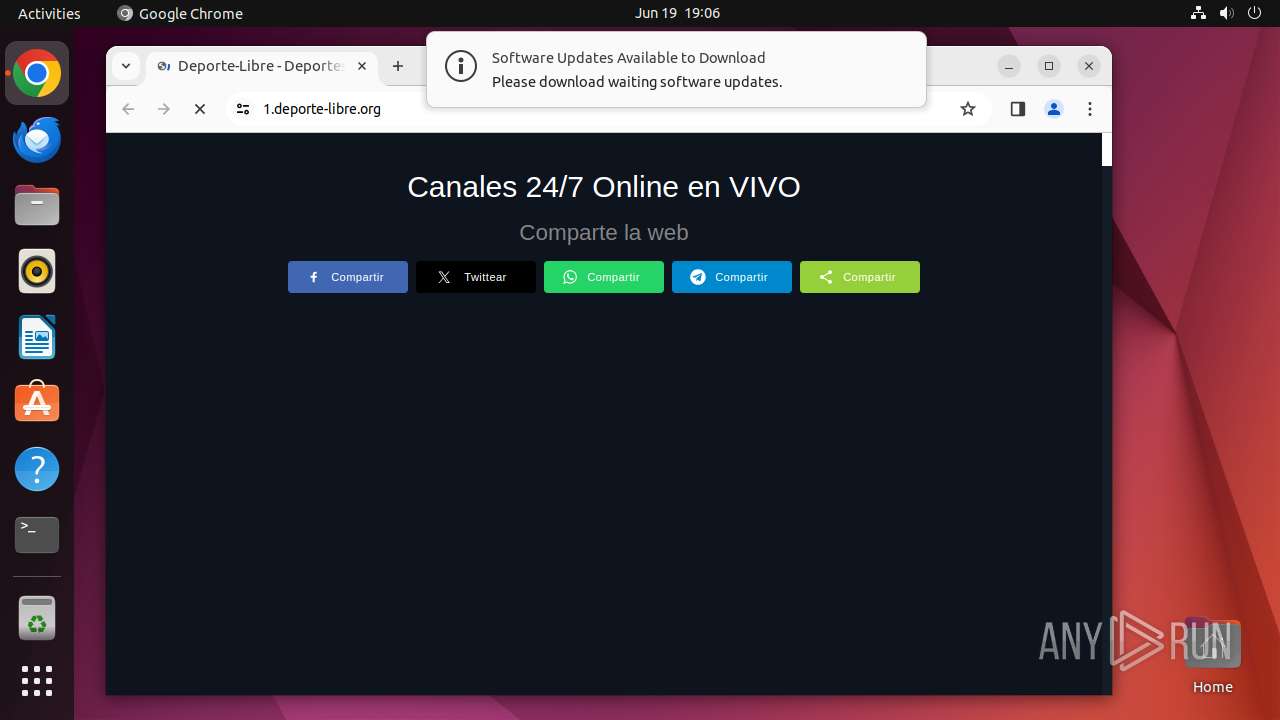Screen dimensions: 1280x720
Task: Open the Software Updates notification
Action: coord(676,69)
